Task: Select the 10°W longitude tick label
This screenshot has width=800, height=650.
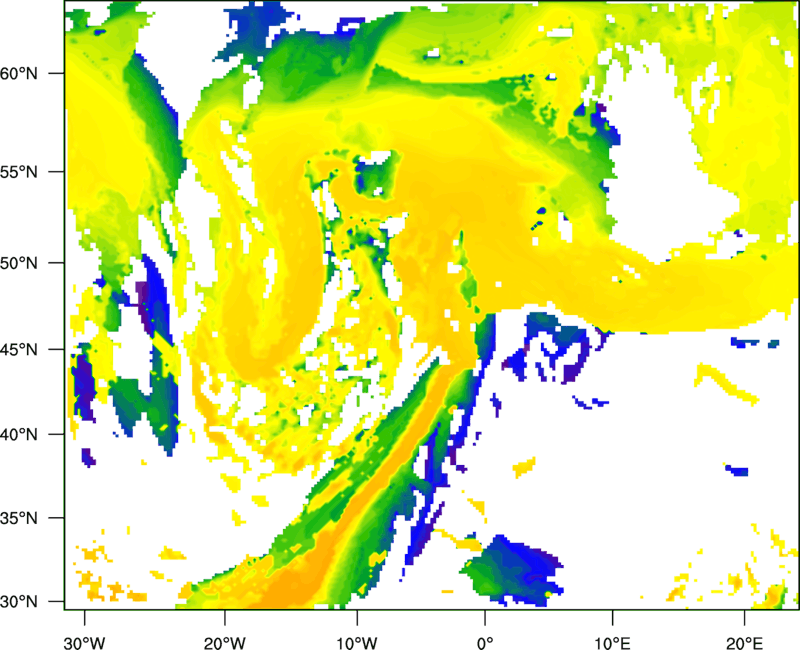Action: tap(357, 643)
